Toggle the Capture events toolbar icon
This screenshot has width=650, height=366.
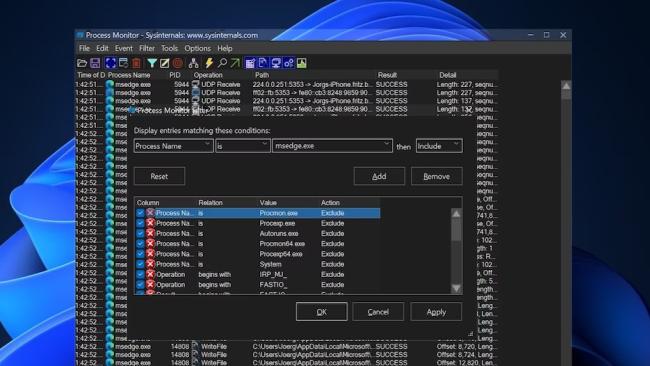coord(110,63)
